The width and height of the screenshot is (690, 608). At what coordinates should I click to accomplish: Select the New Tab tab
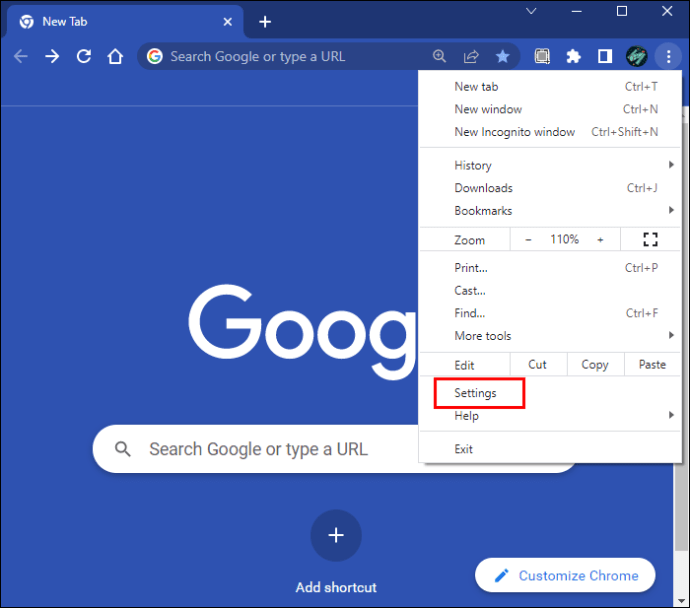point(125,22)
